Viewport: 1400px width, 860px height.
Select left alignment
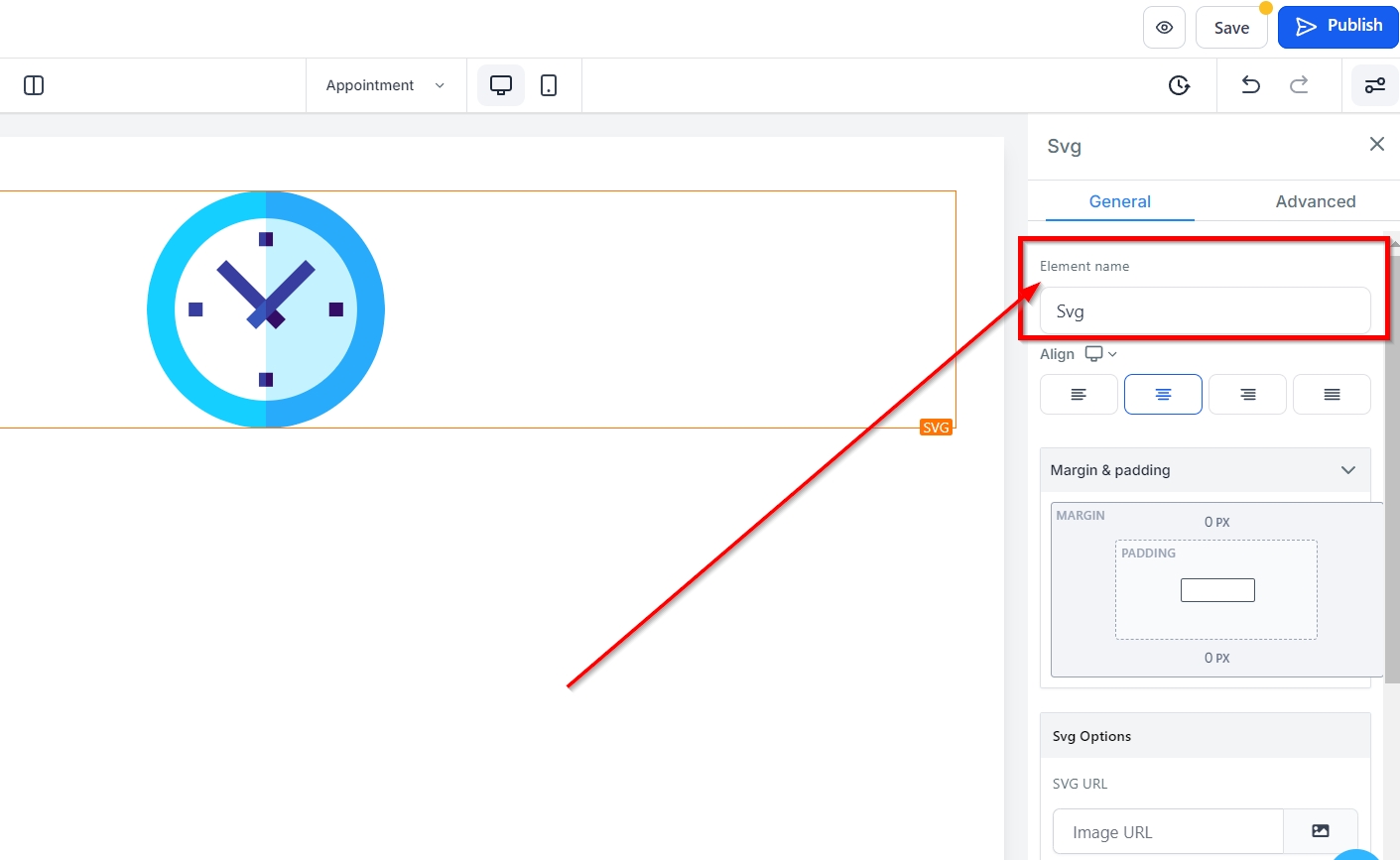click(1079, 394)
